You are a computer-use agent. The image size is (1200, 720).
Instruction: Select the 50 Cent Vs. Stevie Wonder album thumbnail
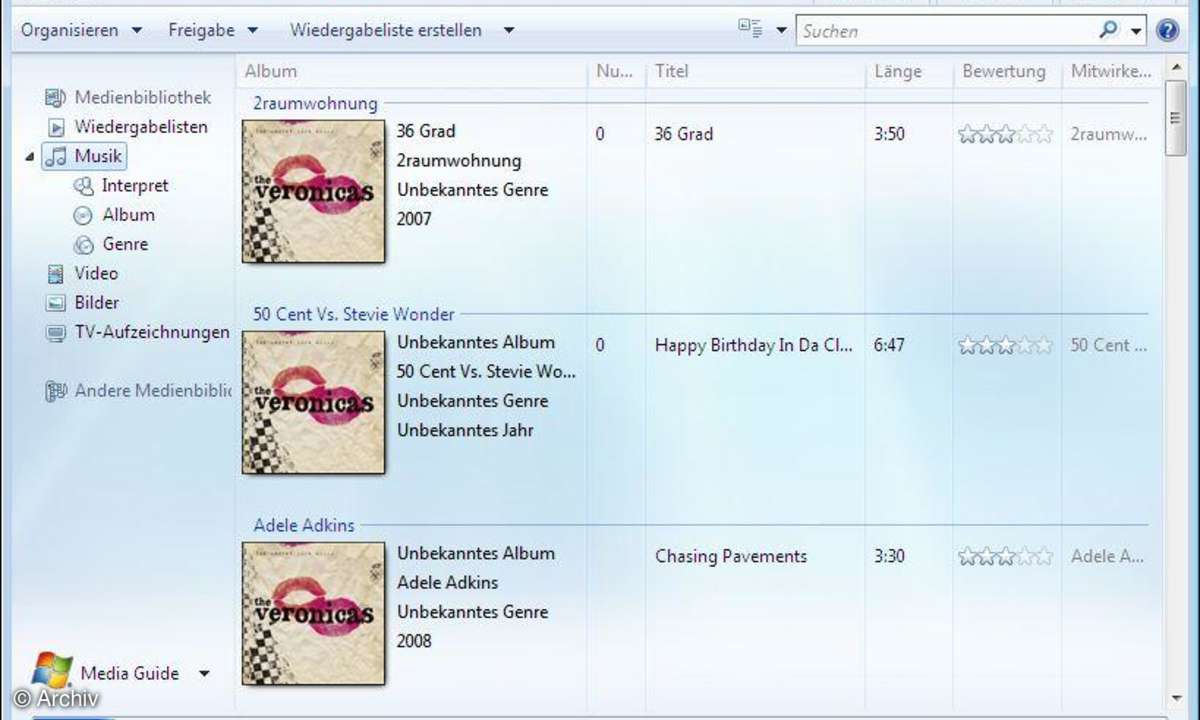click(x=314, y=403)
